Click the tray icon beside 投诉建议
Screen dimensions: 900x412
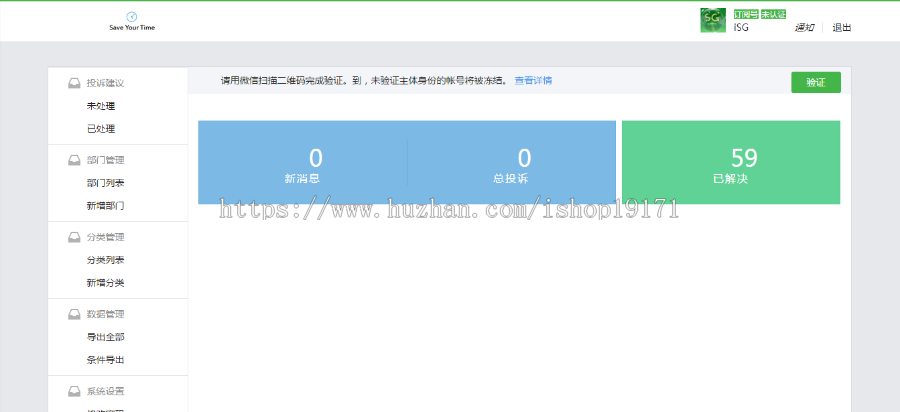click(x=74, y=83)
